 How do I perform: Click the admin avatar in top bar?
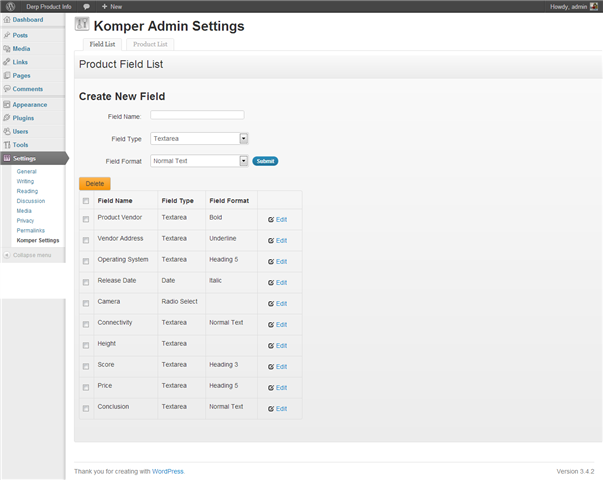[x=594, y=7]
